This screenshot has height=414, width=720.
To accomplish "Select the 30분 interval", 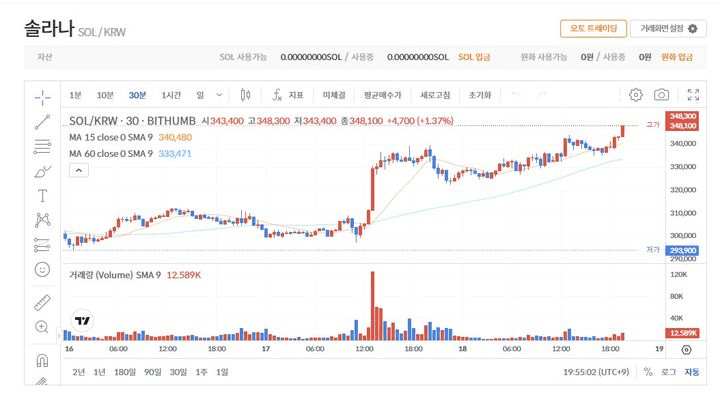I will point(137,95).
